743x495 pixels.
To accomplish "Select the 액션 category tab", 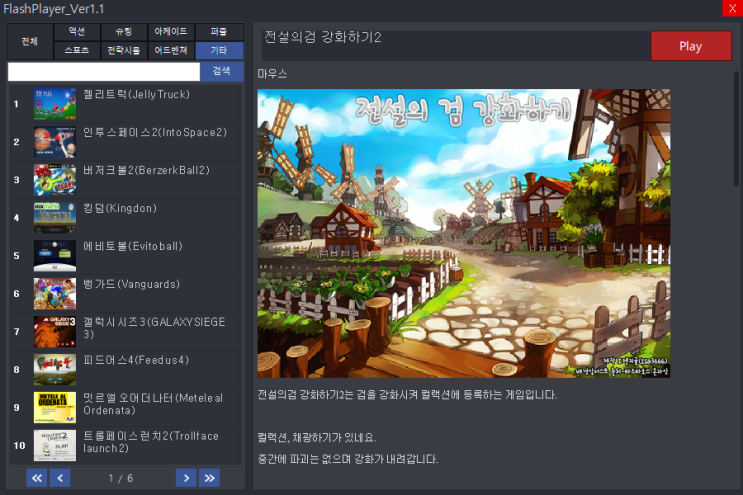I will tap(77, 32).
